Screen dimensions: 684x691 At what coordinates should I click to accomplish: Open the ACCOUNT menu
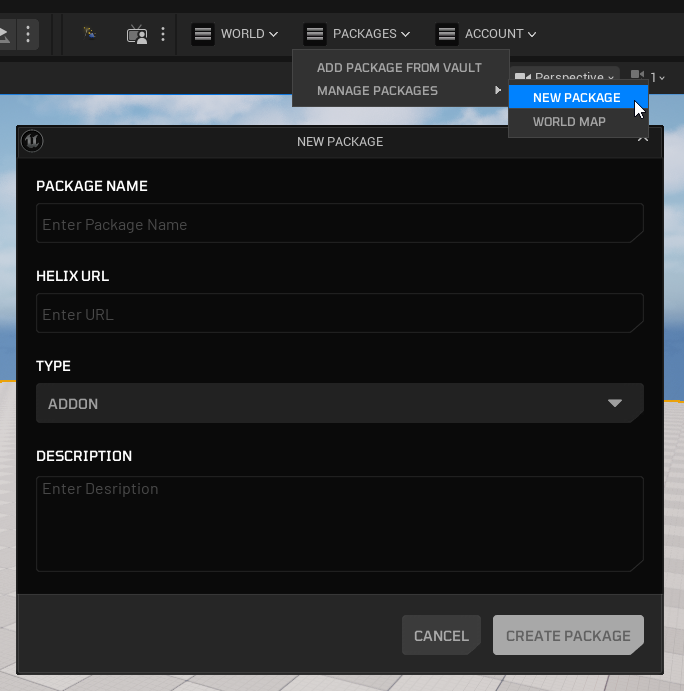point(486,34)
